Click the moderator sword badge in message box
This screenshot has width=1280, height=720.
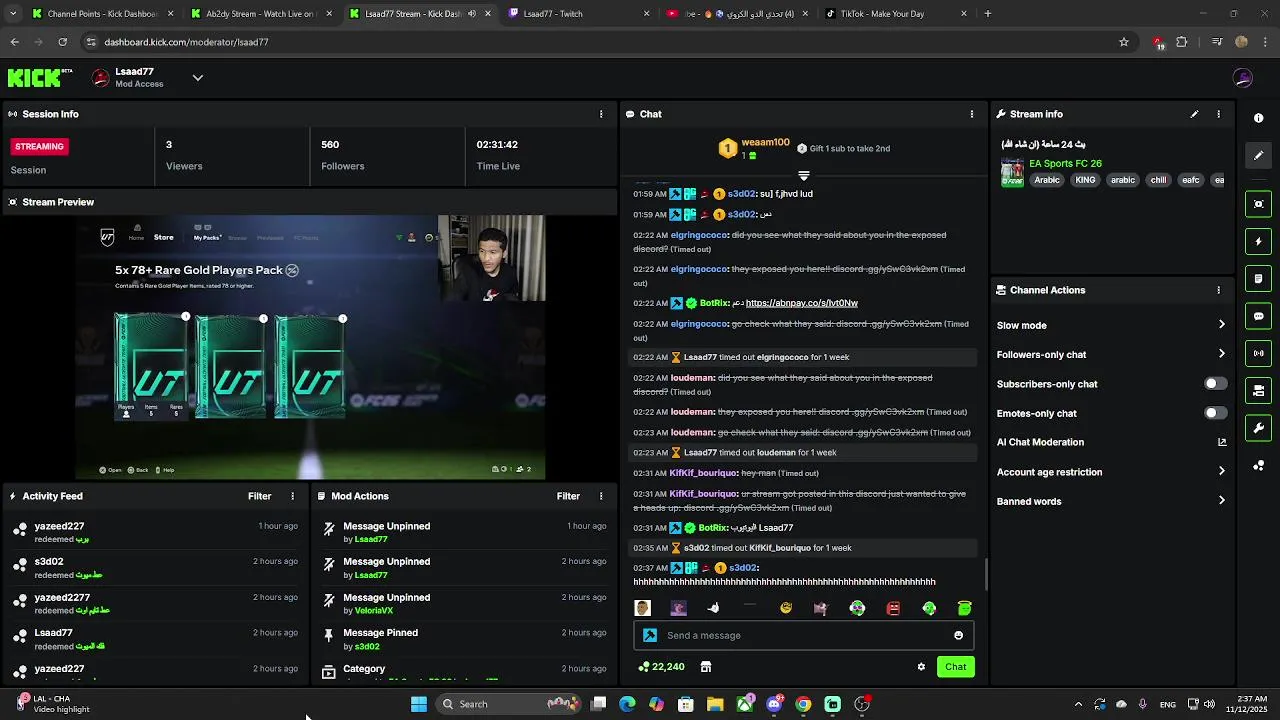pos(650,635)
